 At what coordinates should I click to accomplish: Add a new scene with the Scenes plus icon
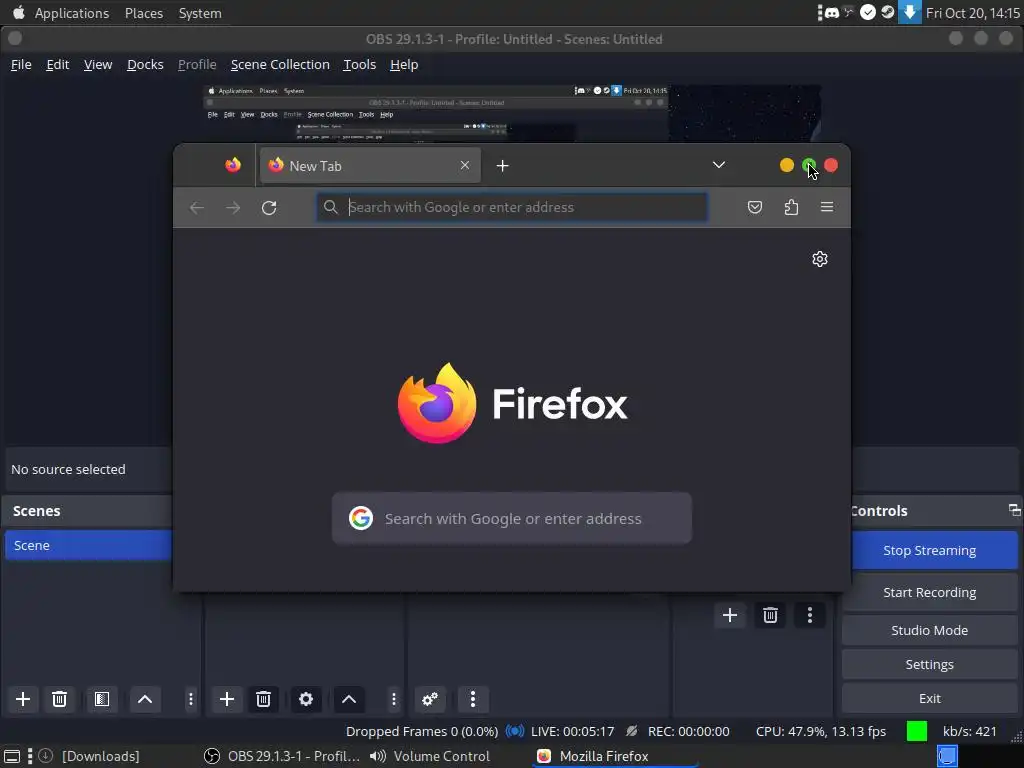23,699
